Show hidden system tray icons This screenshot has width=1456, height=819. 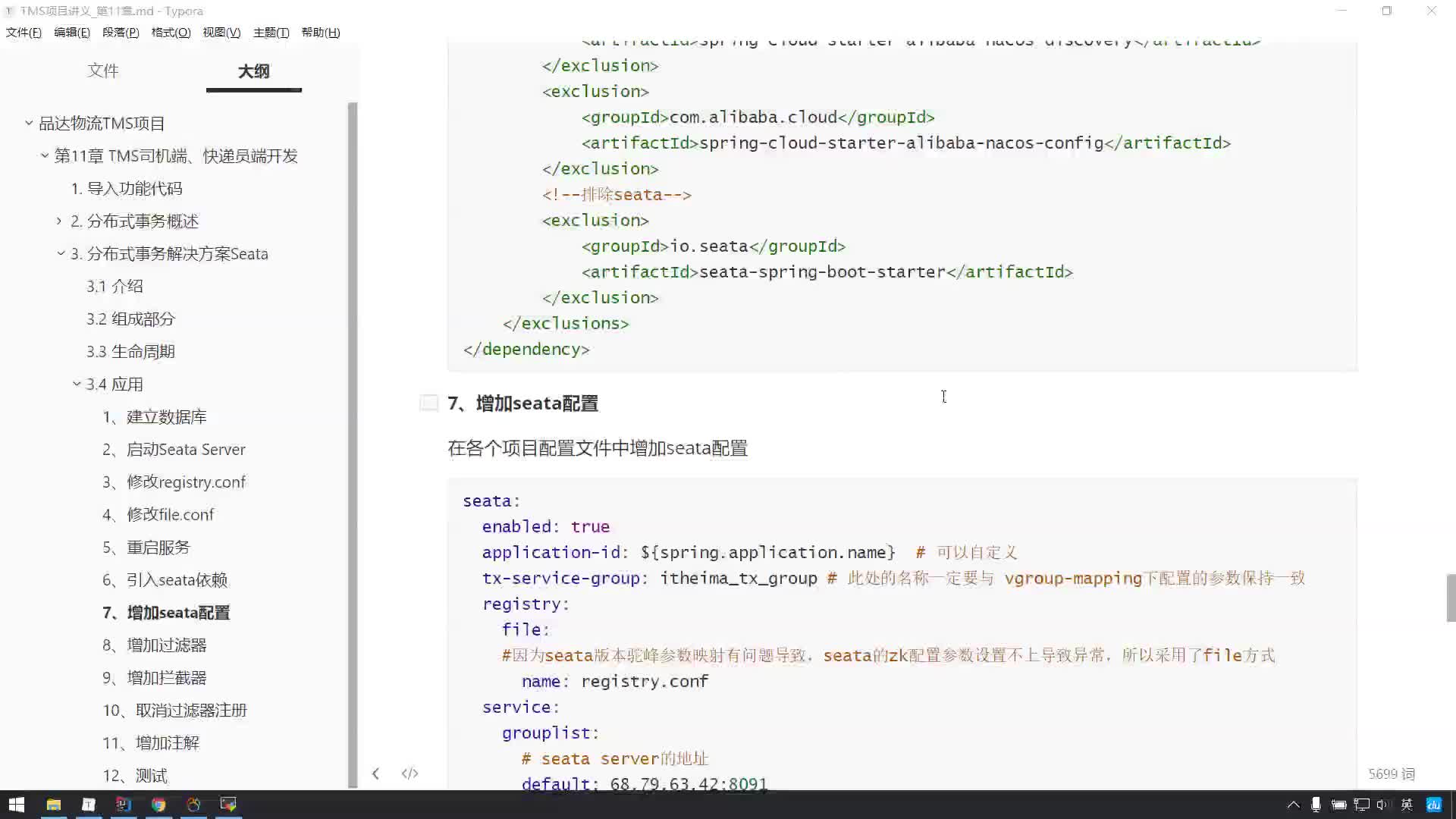pyautogui.click(x=1294, y=805)
